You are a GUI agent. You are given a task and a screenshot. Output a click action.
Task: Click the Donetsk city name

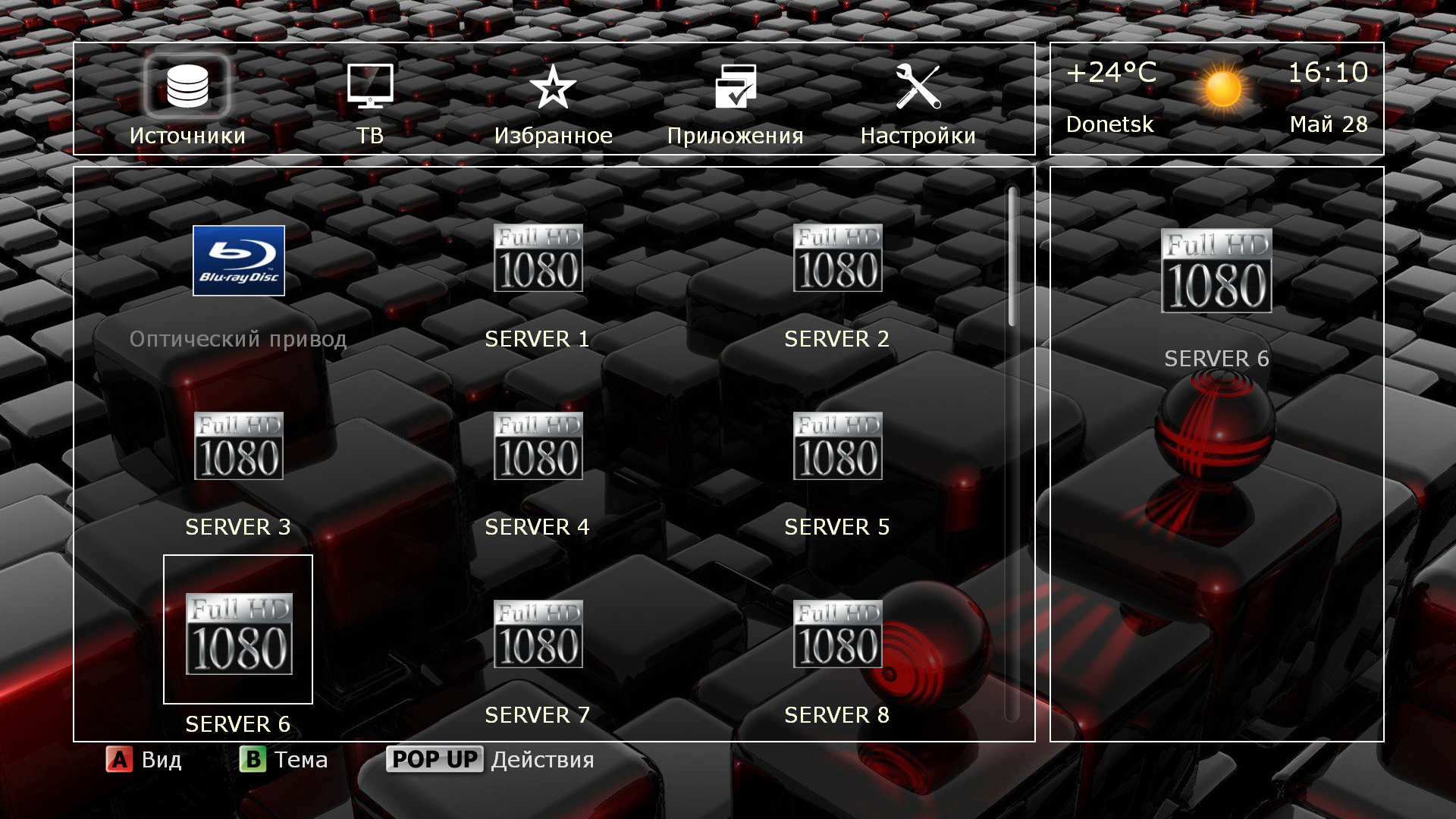click(x=1110, y=124)
